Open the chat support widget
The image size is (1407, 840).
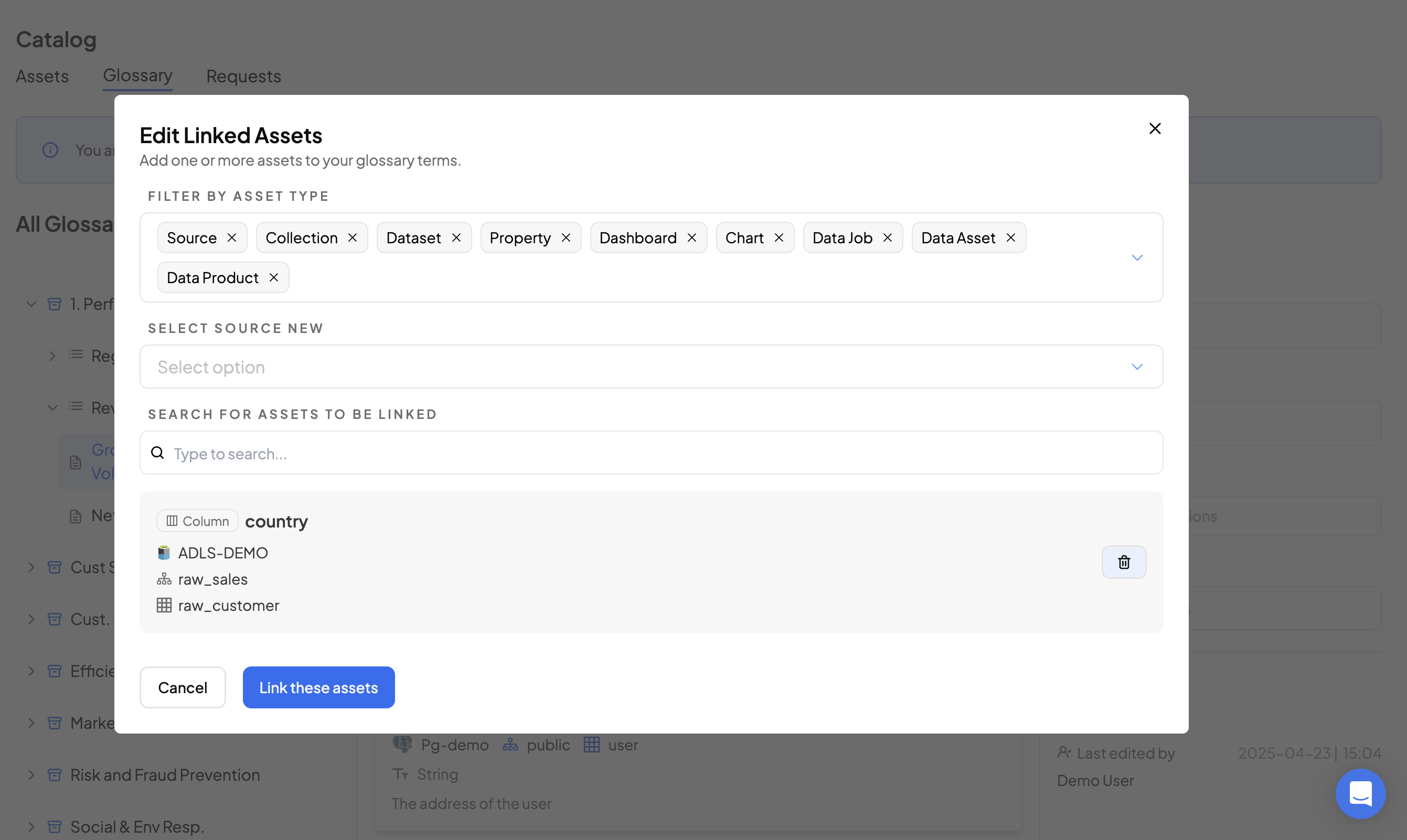1360,793
